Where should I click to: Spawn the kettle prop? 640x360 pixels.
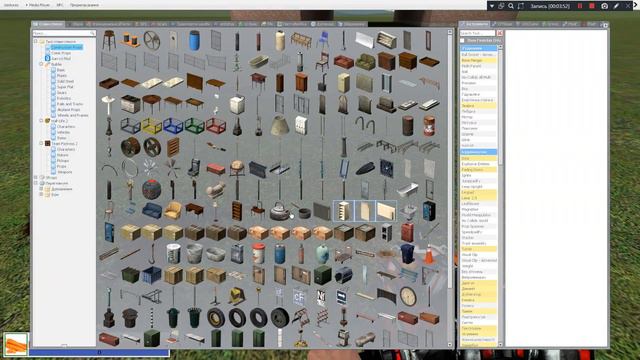(280, 211)
